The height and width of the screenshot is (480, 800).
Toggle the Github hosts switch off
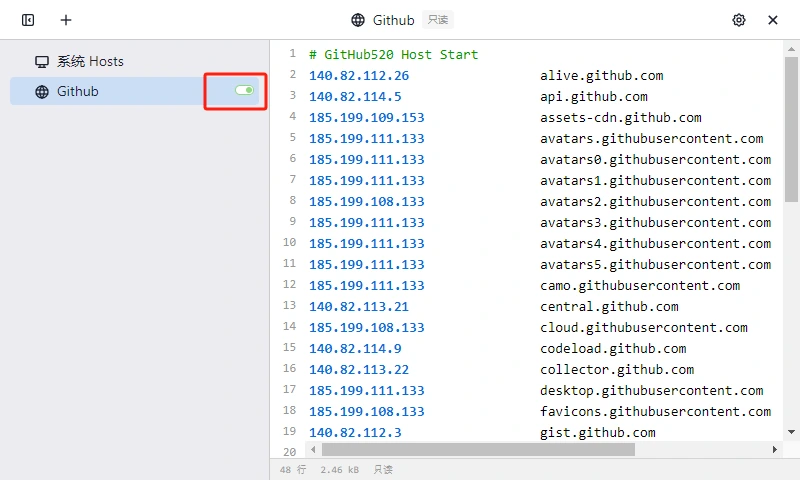click(244, 90)
